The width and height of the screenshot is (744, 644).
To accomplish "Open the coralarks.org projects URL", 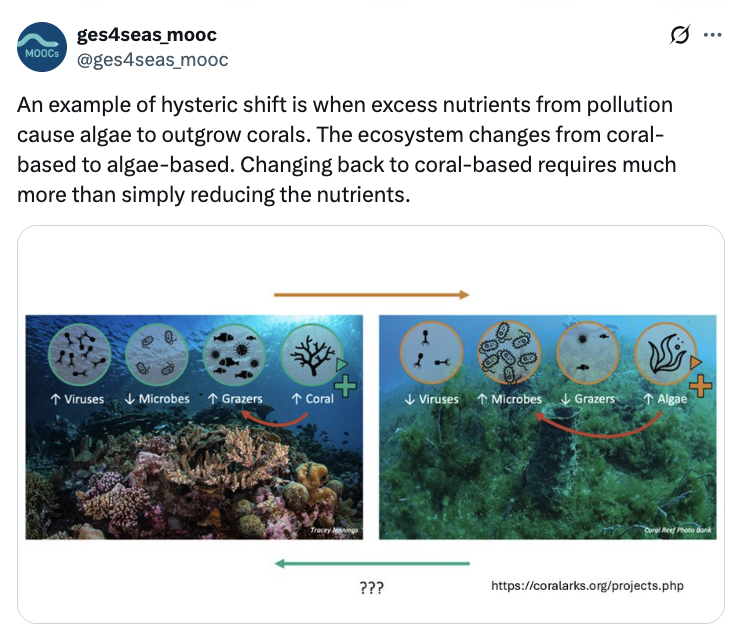I will [588, 585].
